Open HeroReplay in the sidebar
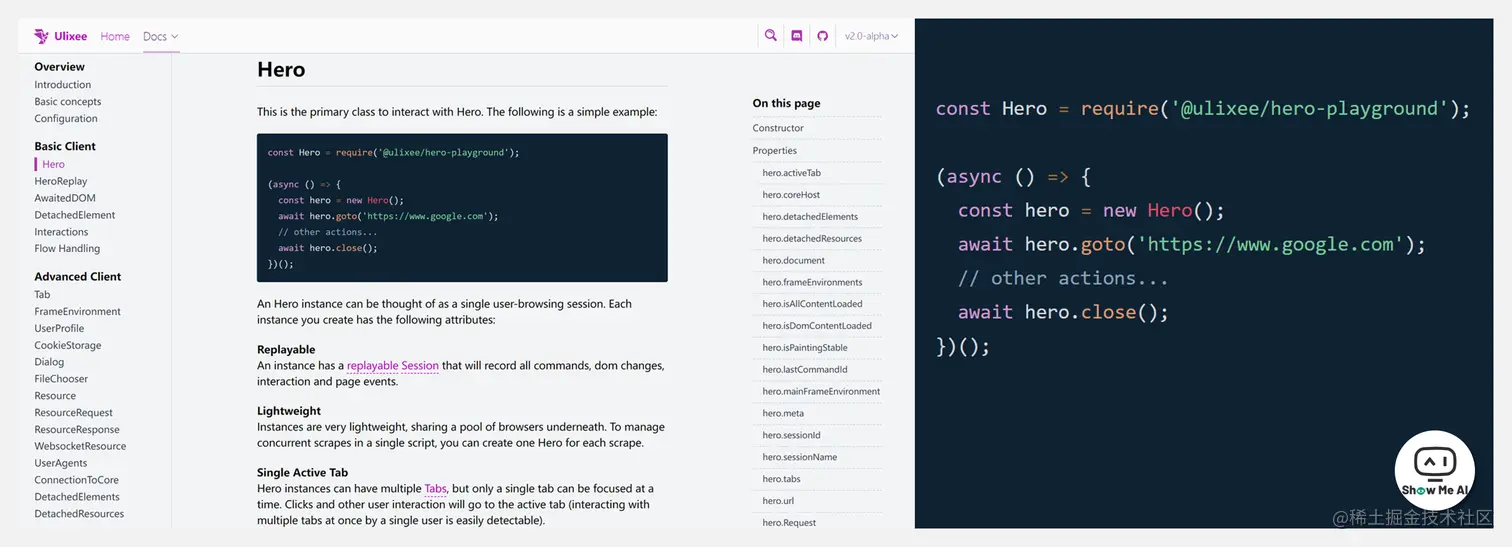1512x547 pixels. click(x=61, y=181)
